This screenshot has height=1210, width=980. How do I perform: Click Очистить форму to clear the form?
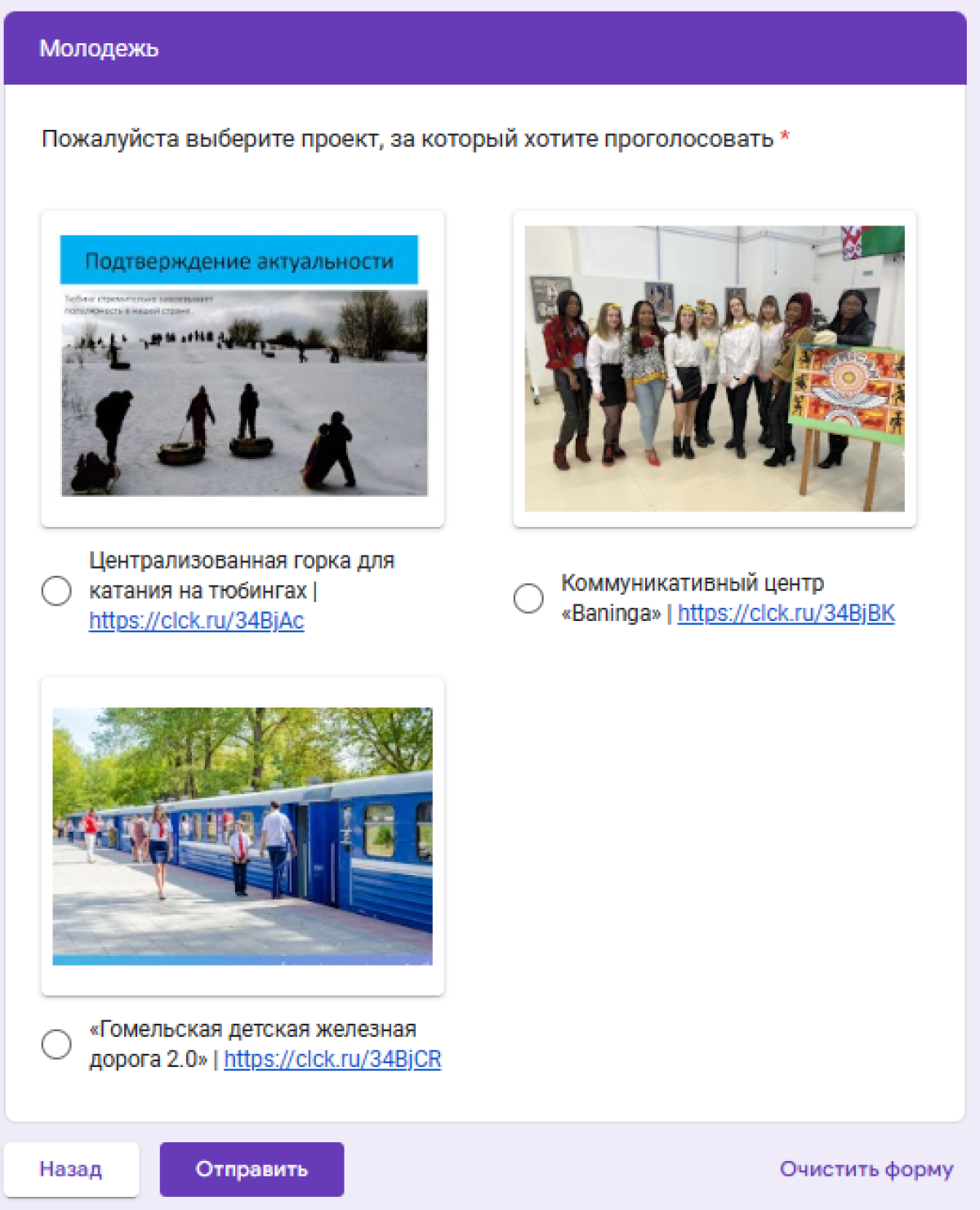tap(866, 1169)
